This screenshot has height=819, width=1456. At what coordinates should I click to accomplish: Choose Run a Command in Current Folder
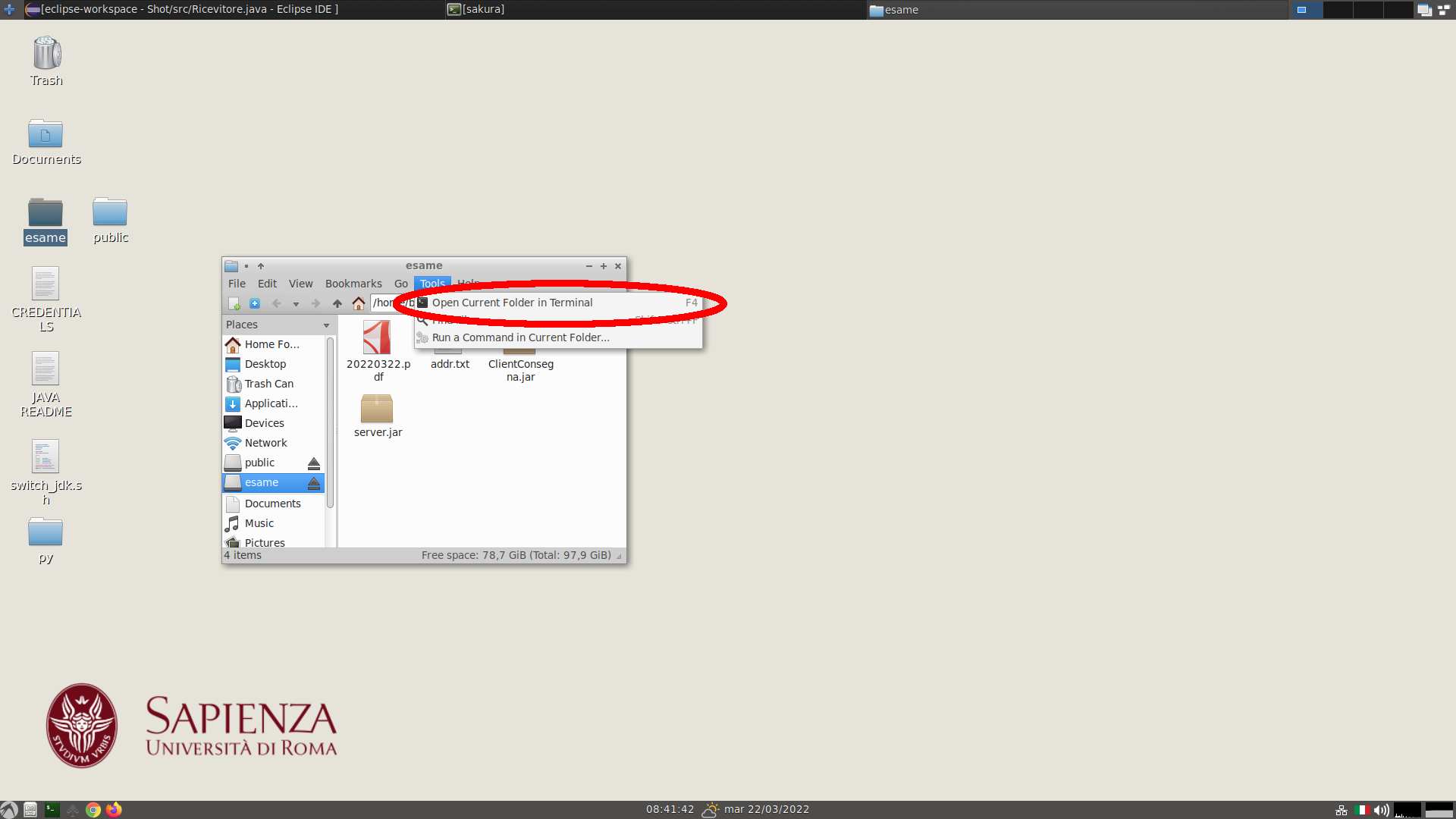coord(520,337)
